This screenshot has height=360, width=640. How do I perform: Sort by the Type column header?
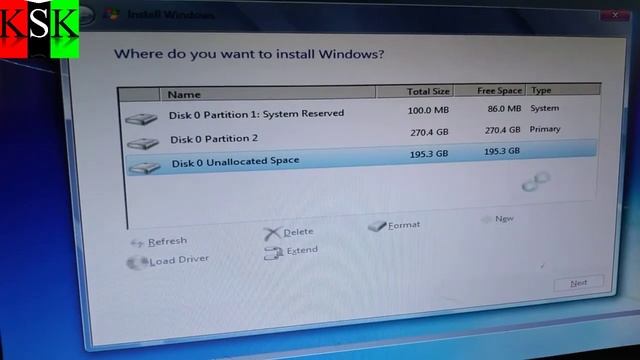point(563,89)
